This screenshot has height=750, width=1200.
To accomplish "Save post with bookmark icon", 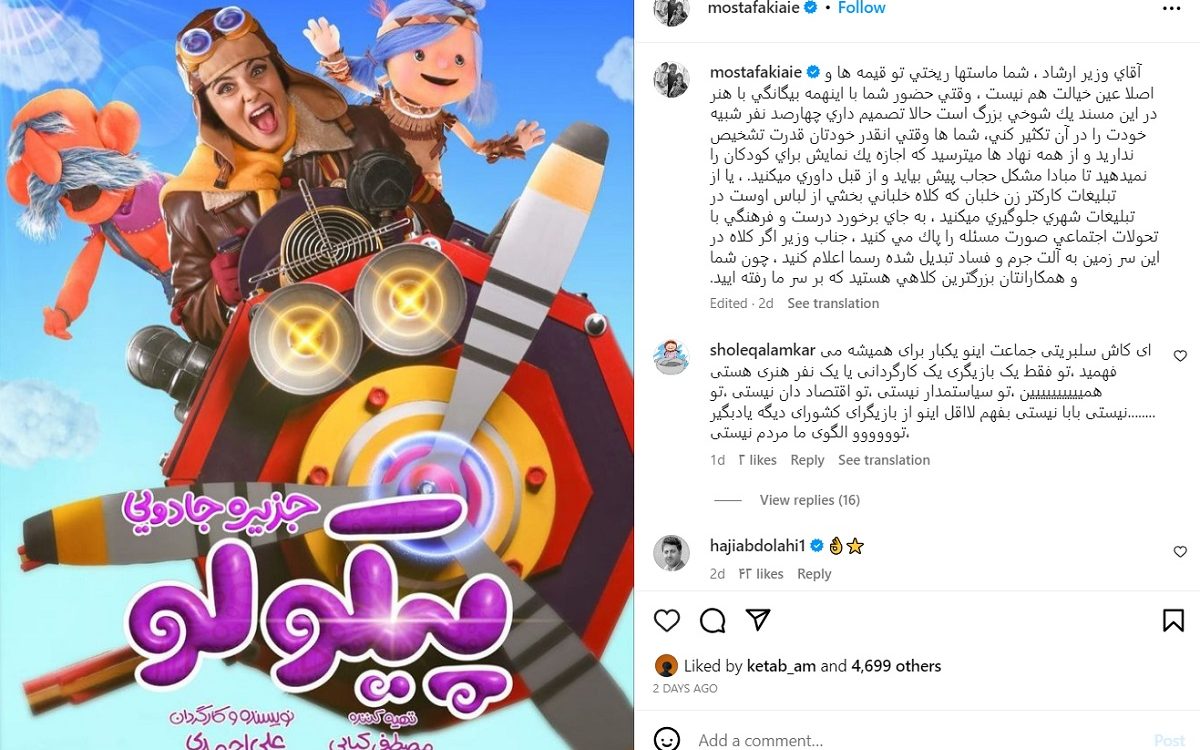I will [x=1173, y=620].
